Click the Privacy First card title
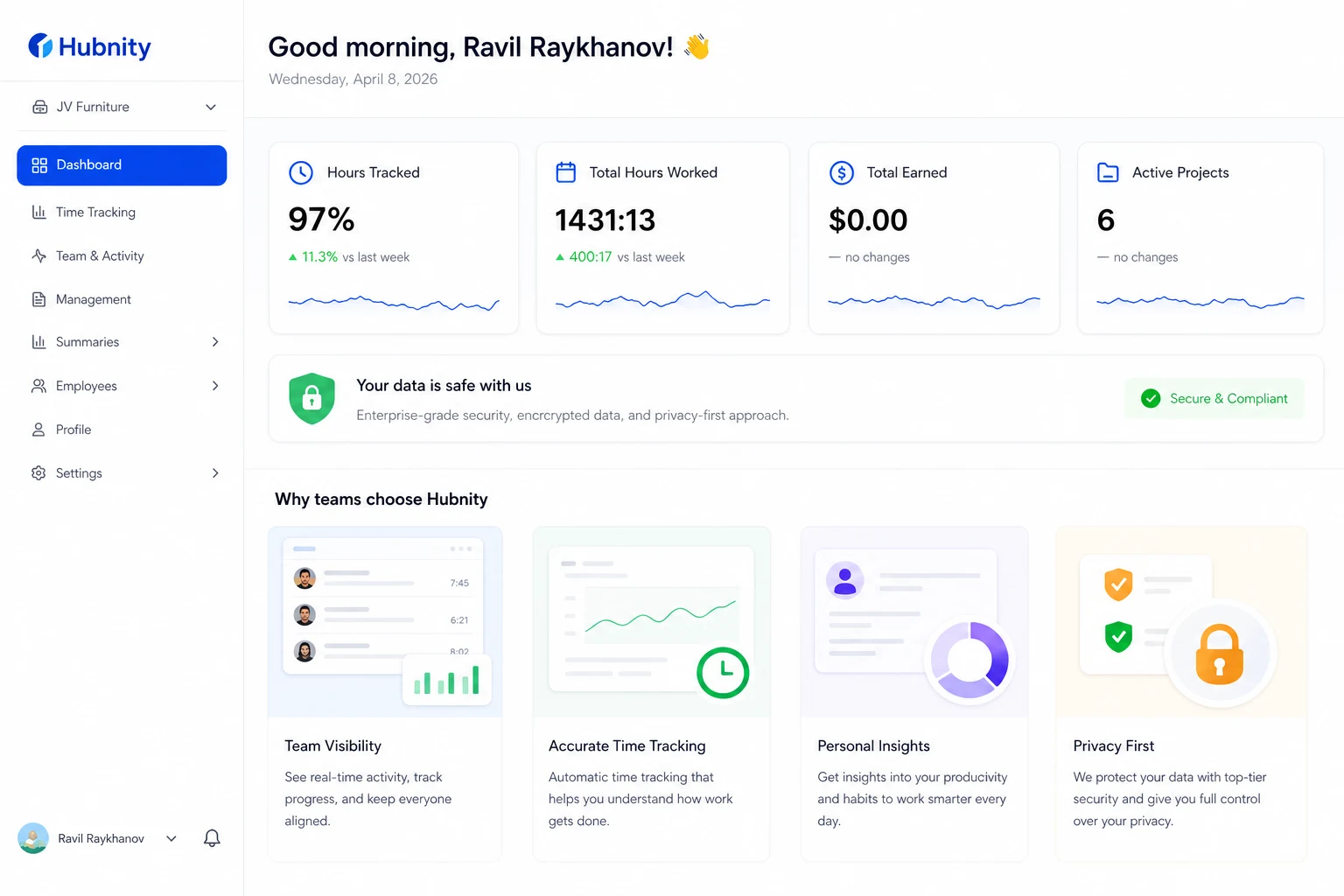Screen dimensions: 1344x896 1114,746
